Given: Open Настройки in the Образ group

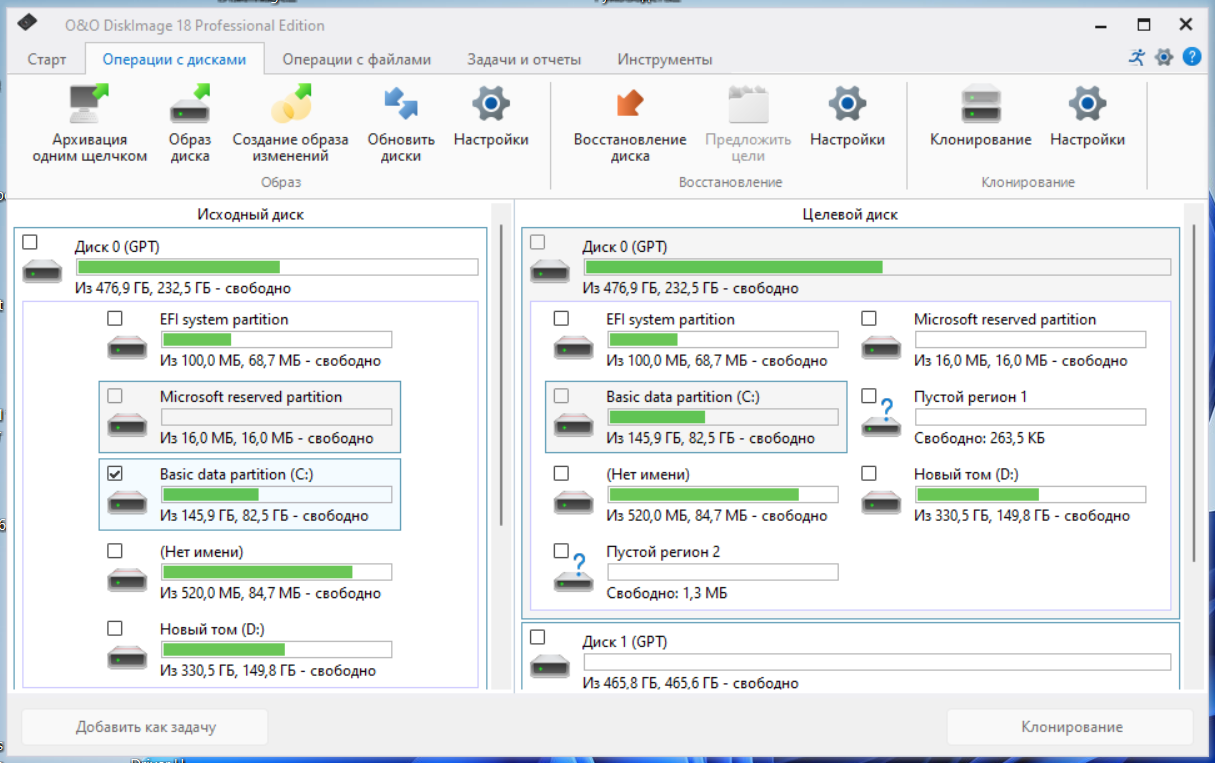Looking at the screenshot, I should 491,117.
